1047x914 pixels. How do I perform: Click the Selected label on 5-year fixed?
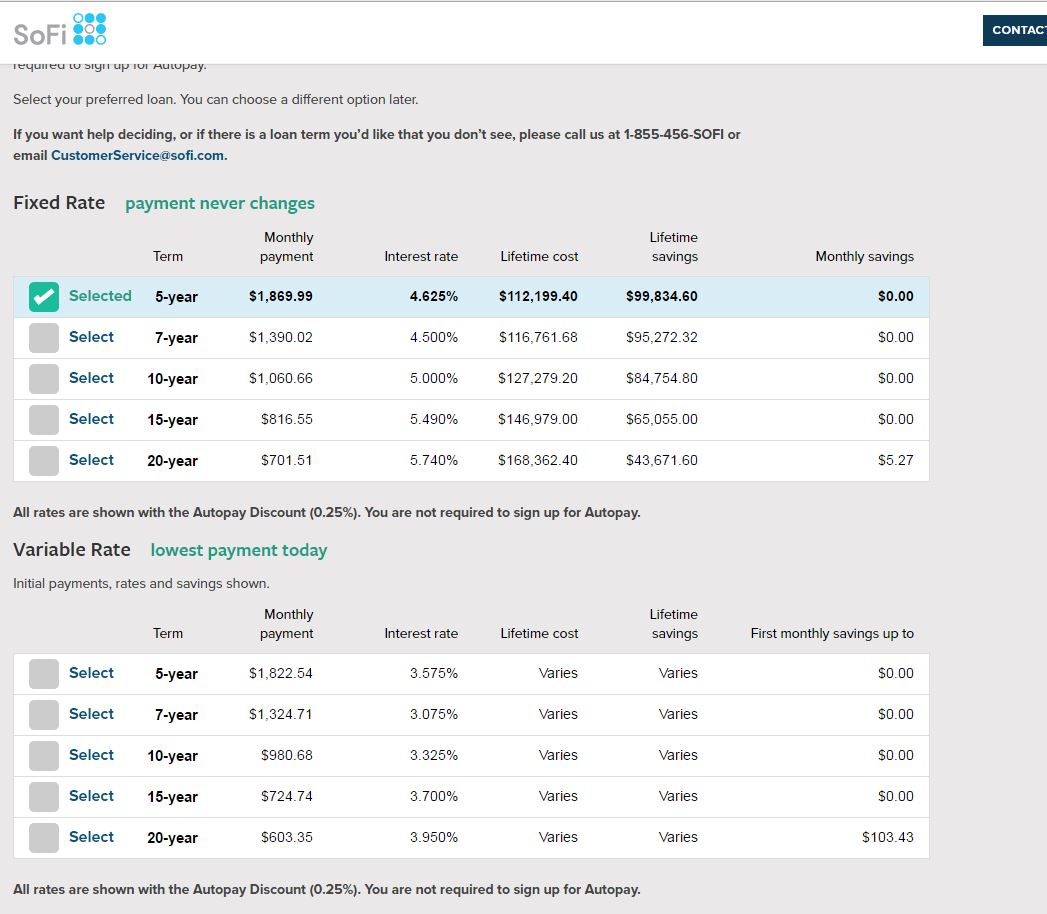click(x=100, y=296)
